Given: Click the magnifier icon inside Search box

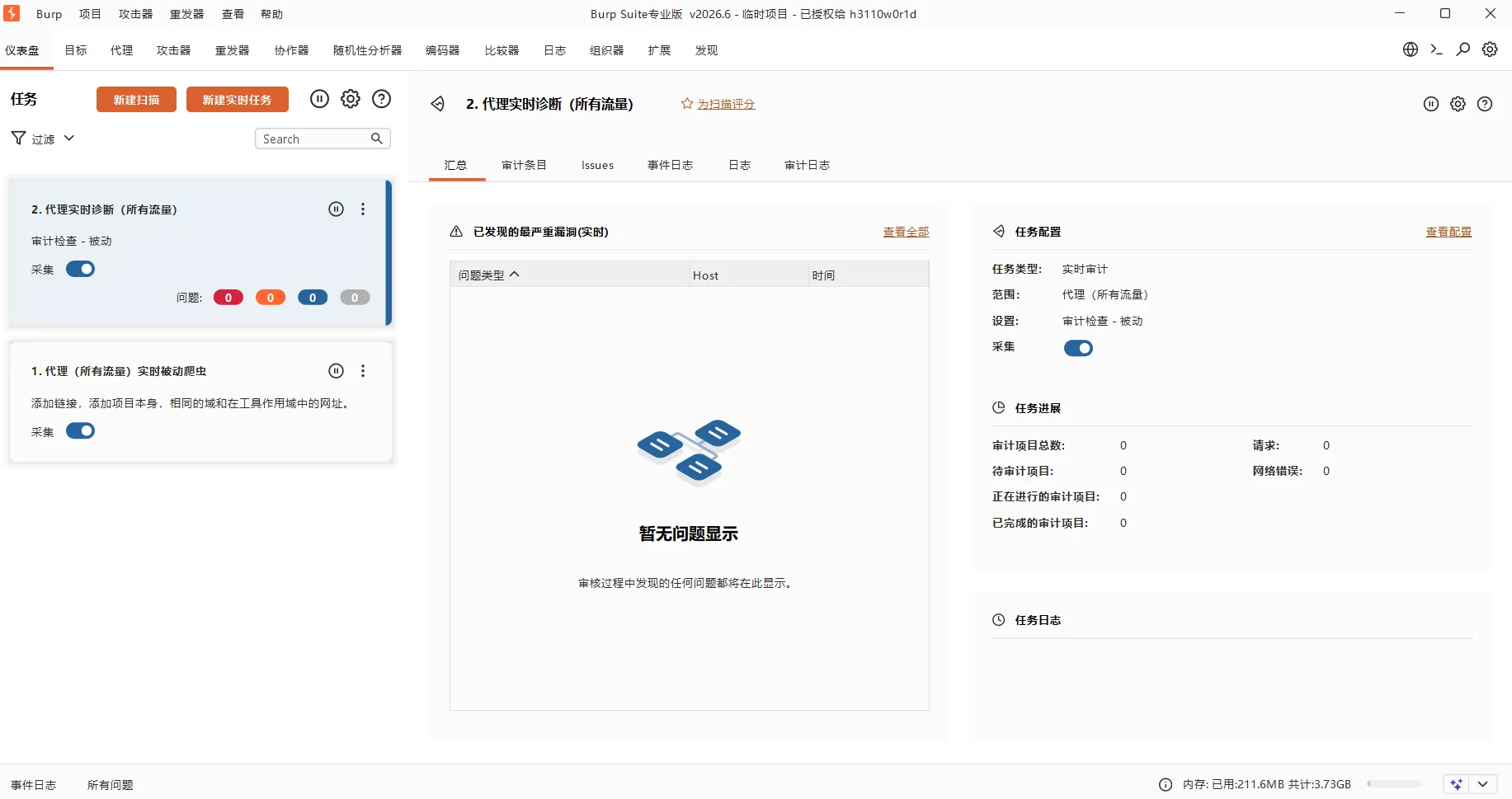Looking at the screenshot, I should (x=376, y=139).
